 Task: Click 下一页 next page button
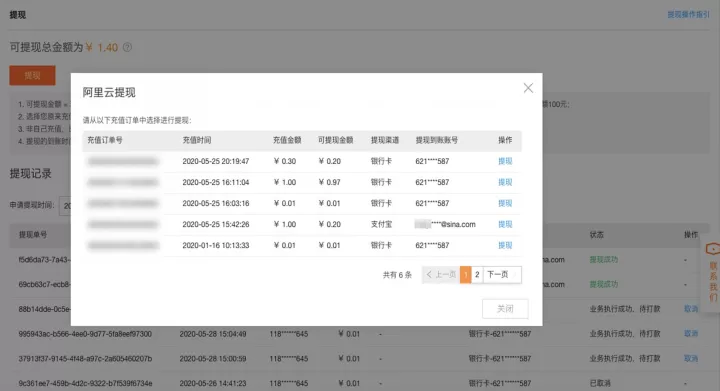point(502,274)
